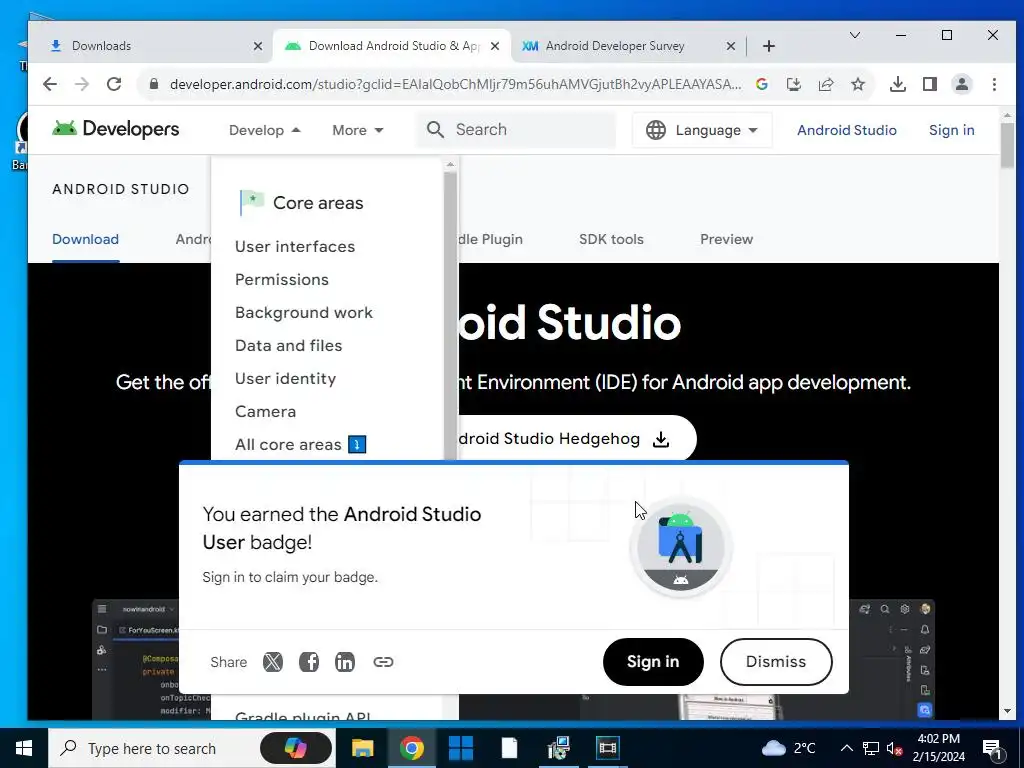Viewport: 1024px width, 768px height.
Task: Collapse the Develop dropdown menu
Action: coord(264,130)
